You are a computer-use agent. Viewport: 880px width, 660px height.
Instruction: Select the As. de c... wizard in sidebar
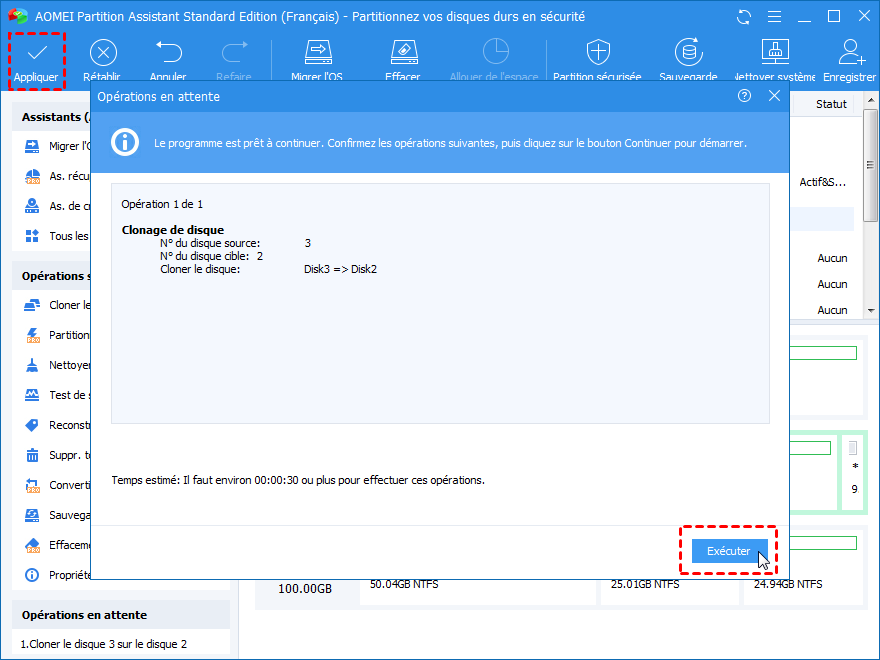tap(57, 206)
